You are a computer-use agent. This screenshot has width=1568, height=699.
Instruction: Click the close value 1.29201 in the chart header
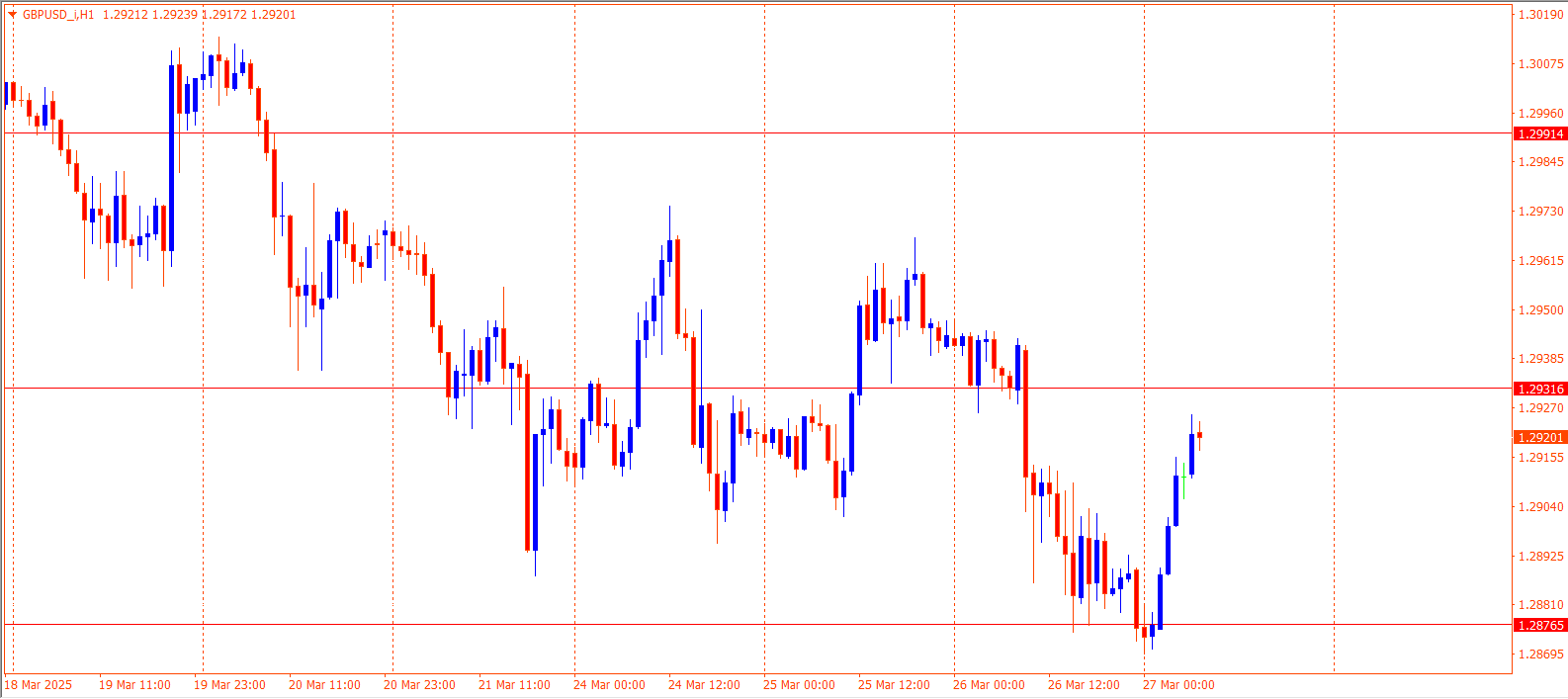[x=274, y=15]
